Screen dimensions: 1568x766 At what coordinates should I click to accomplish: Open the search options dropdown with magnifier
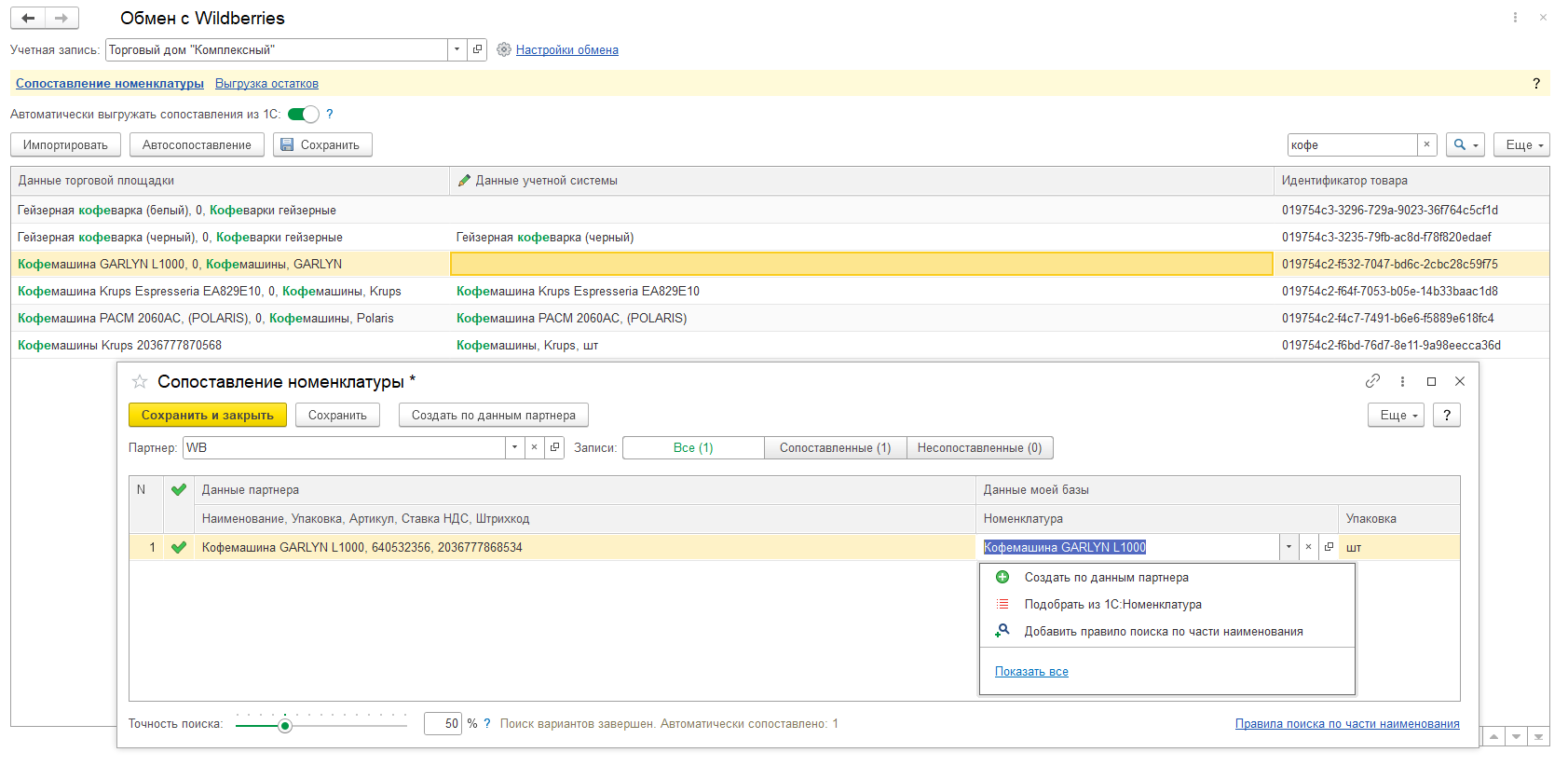(x=1466, y=144)
